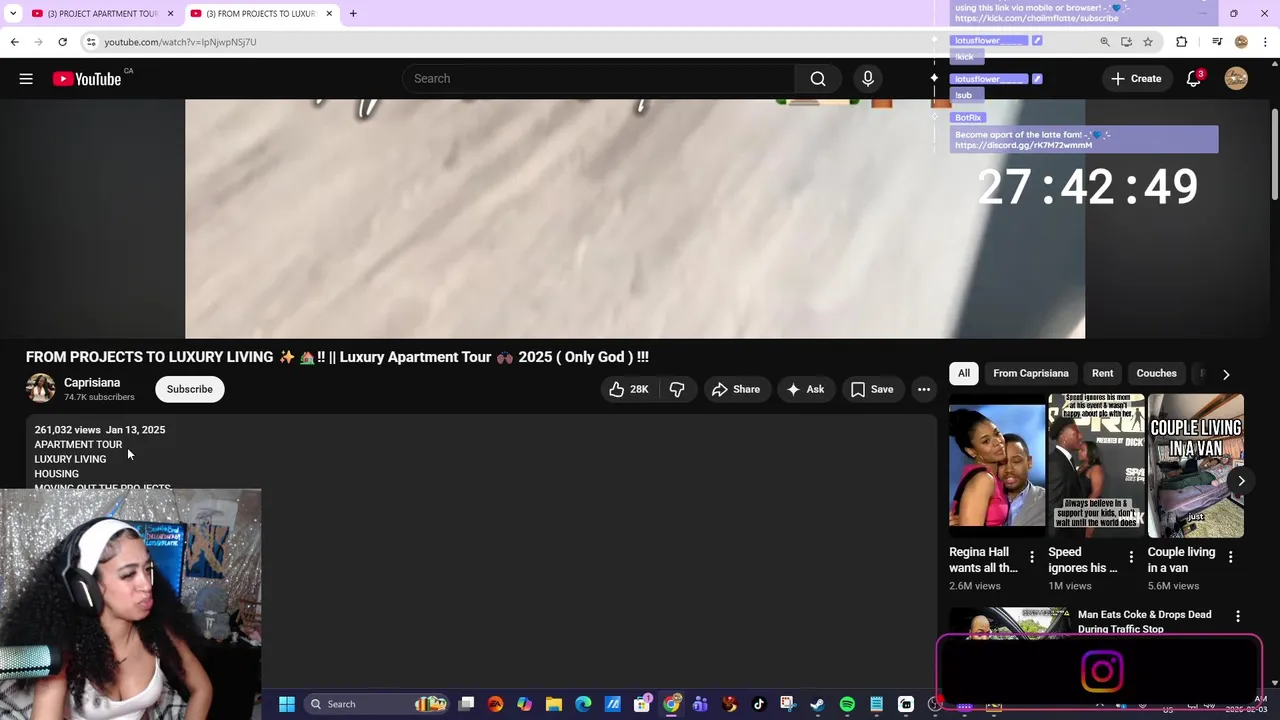The width and height of the screenshot is (1280, 720).
Task: Close the PROJECT APARTMENT TOUR tab
Action: (170, 14)
